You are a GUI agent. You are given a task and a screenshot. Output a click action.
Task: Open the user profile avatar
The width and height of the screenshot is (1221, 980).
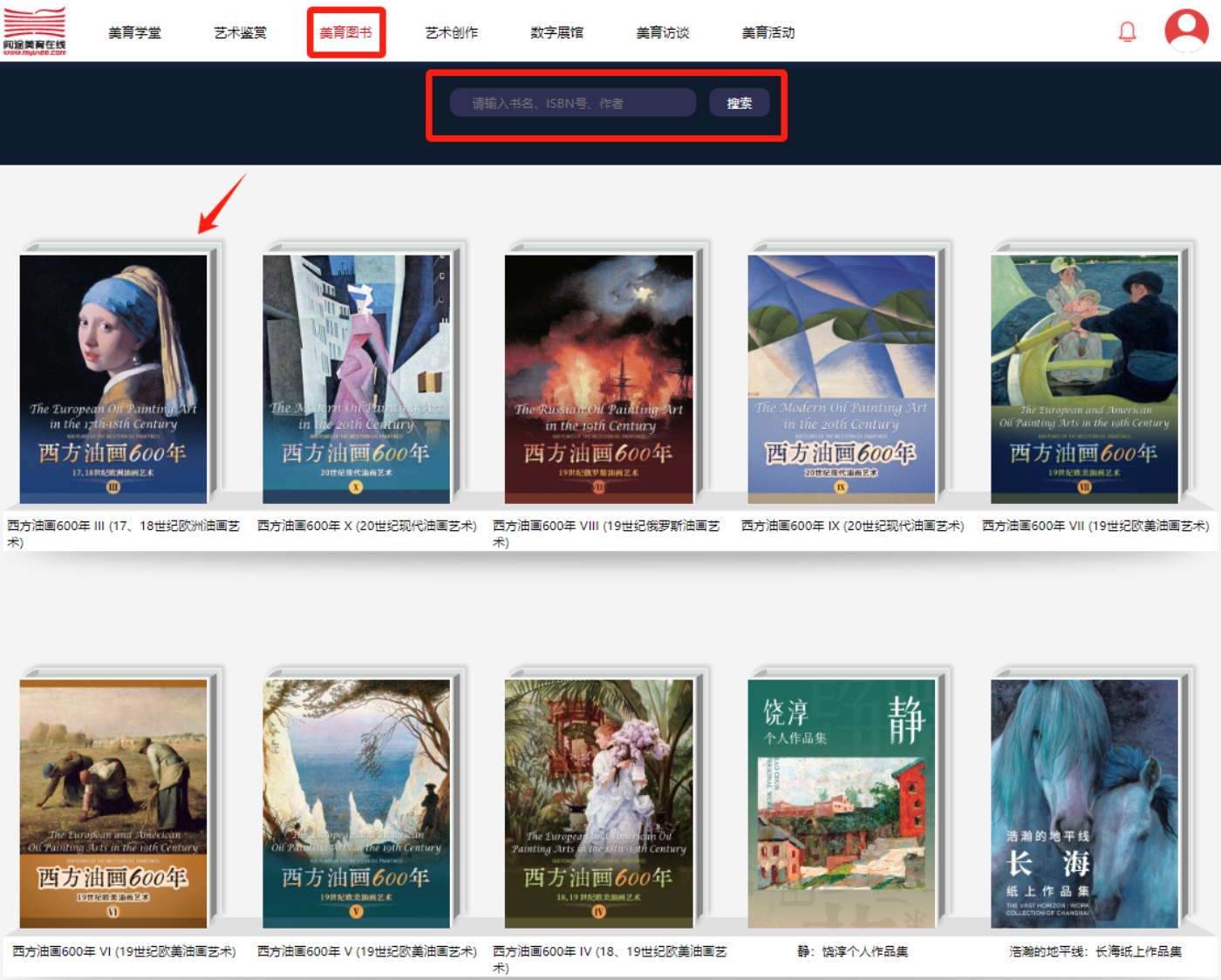1186,31
